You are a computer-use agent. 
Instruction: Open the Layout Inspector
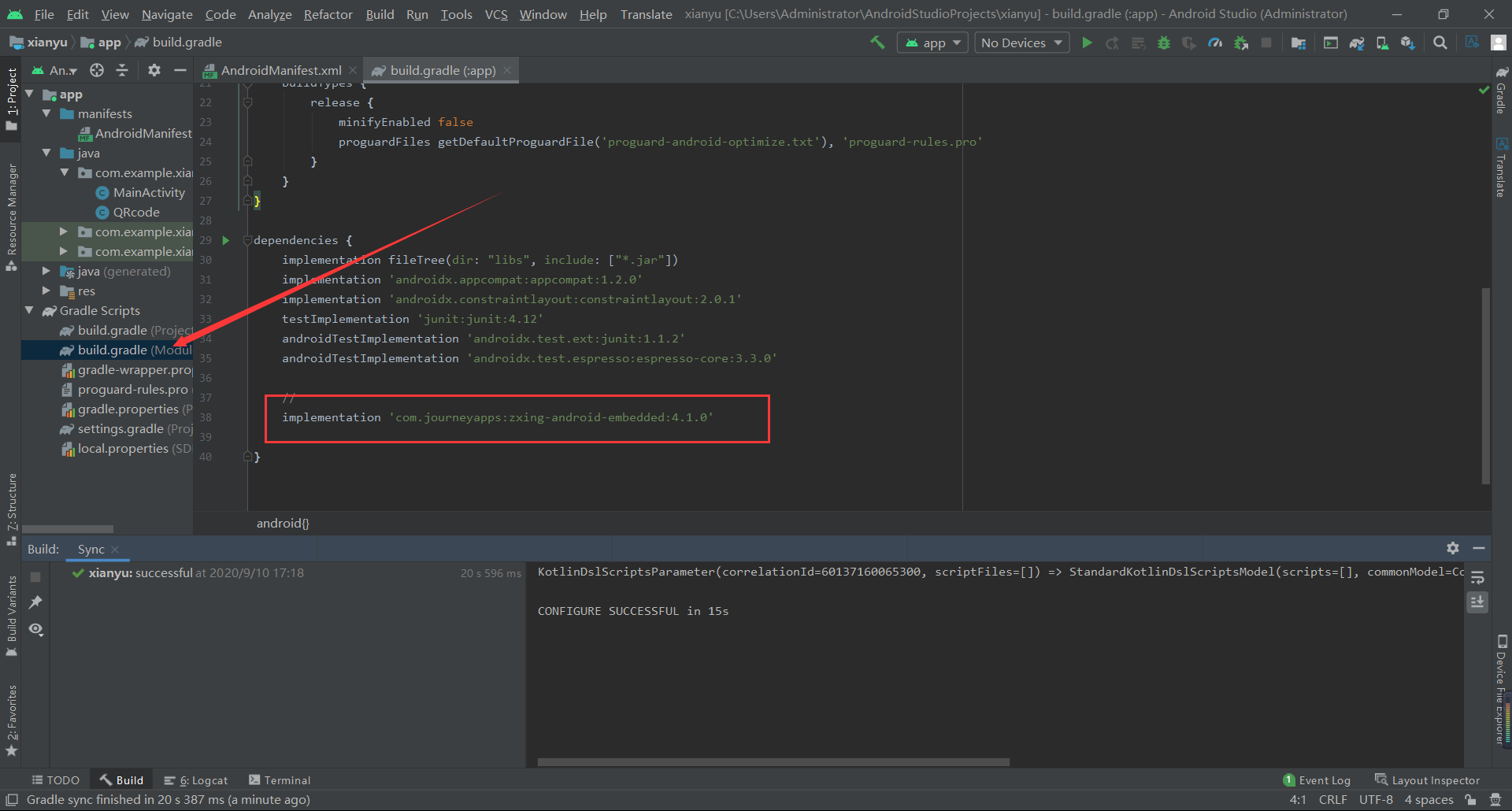pyautogui.click(x=1427, y=780)
